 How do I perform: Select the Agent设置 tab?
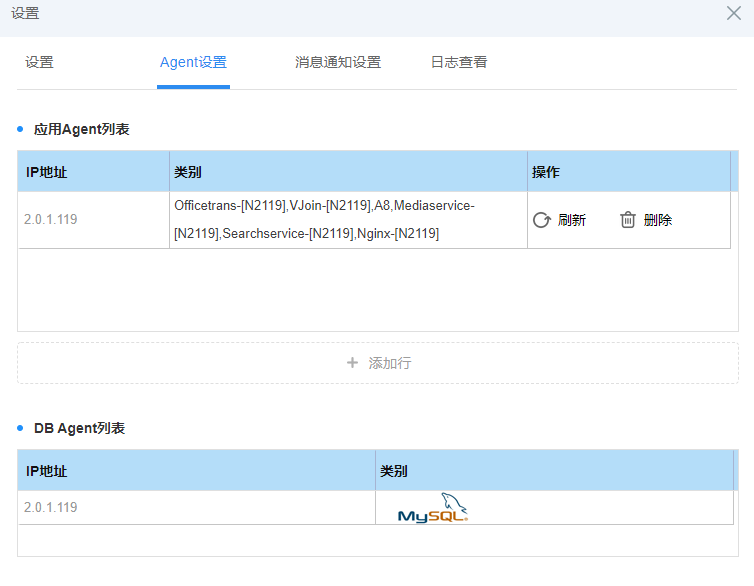click(x=193, y=62)
